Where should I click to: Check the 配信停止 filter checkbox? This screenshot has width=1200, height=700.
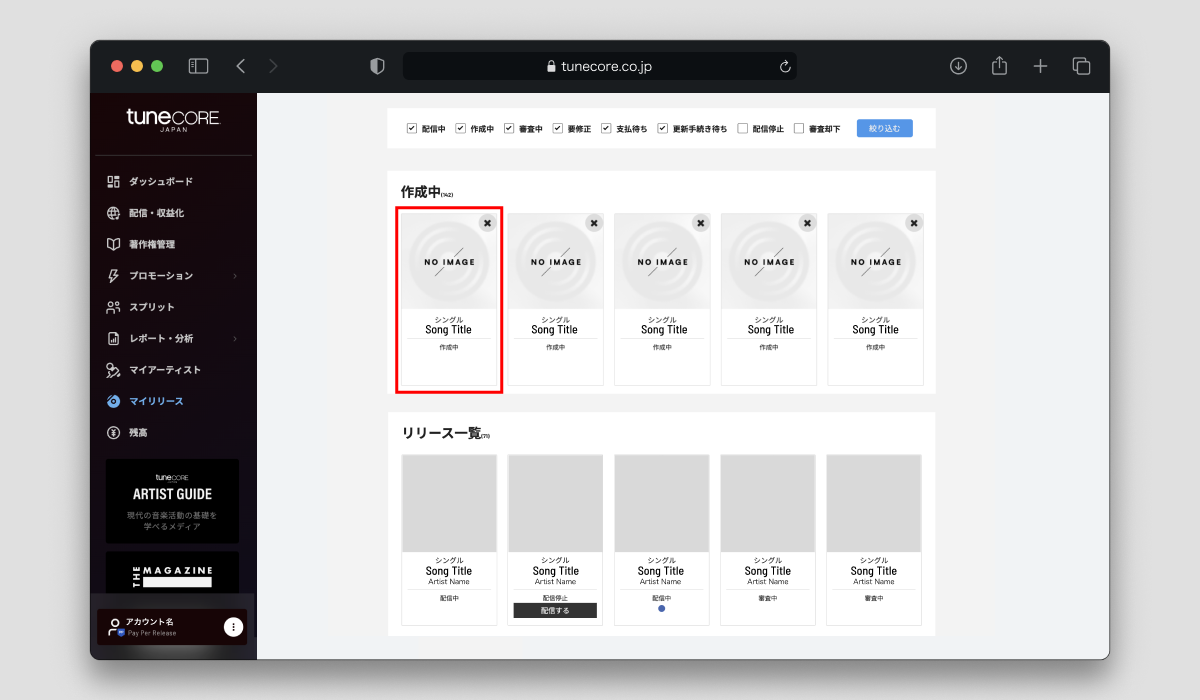point(743,128)
